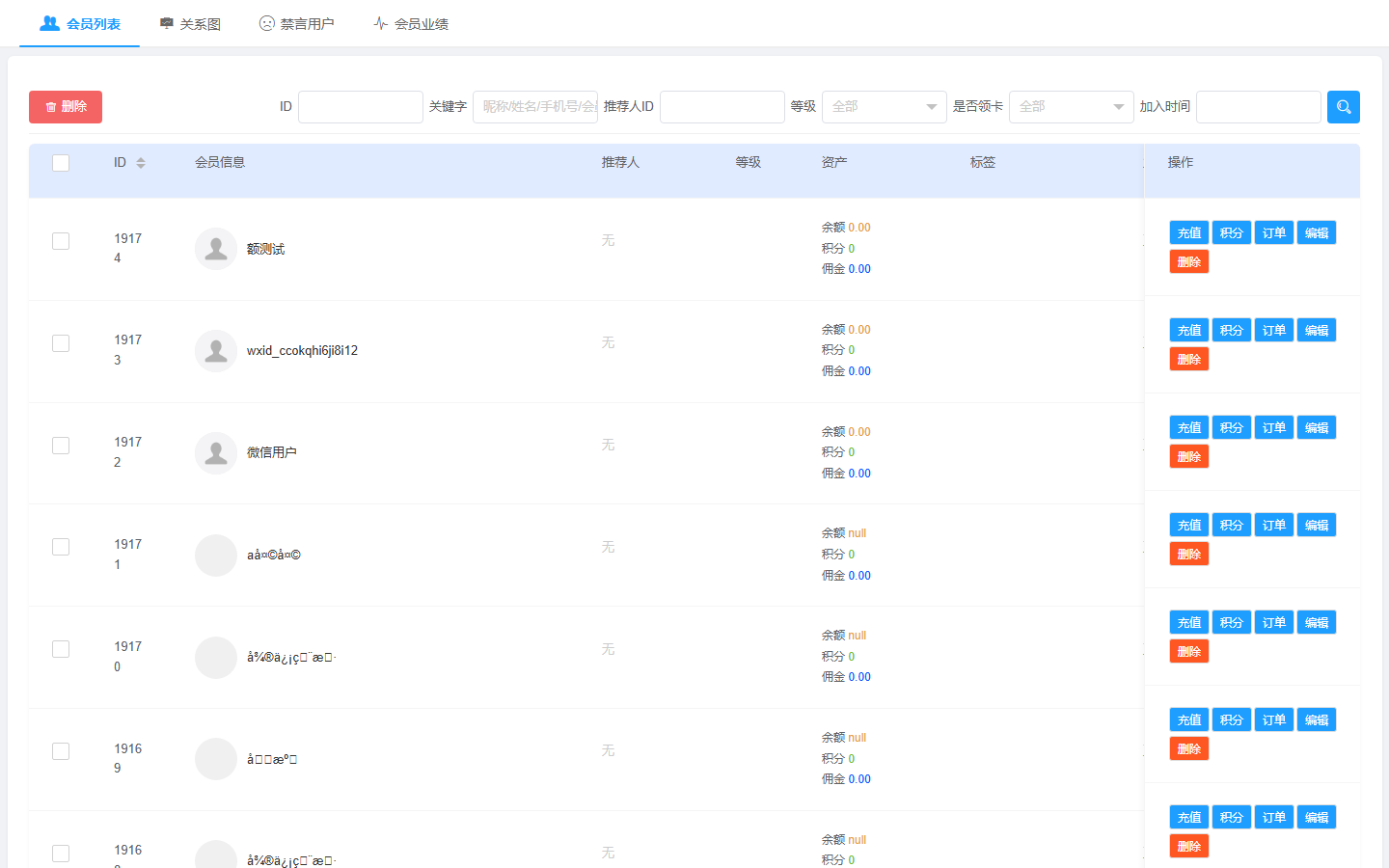Switch to the 关系图 tab

[190, 24]
